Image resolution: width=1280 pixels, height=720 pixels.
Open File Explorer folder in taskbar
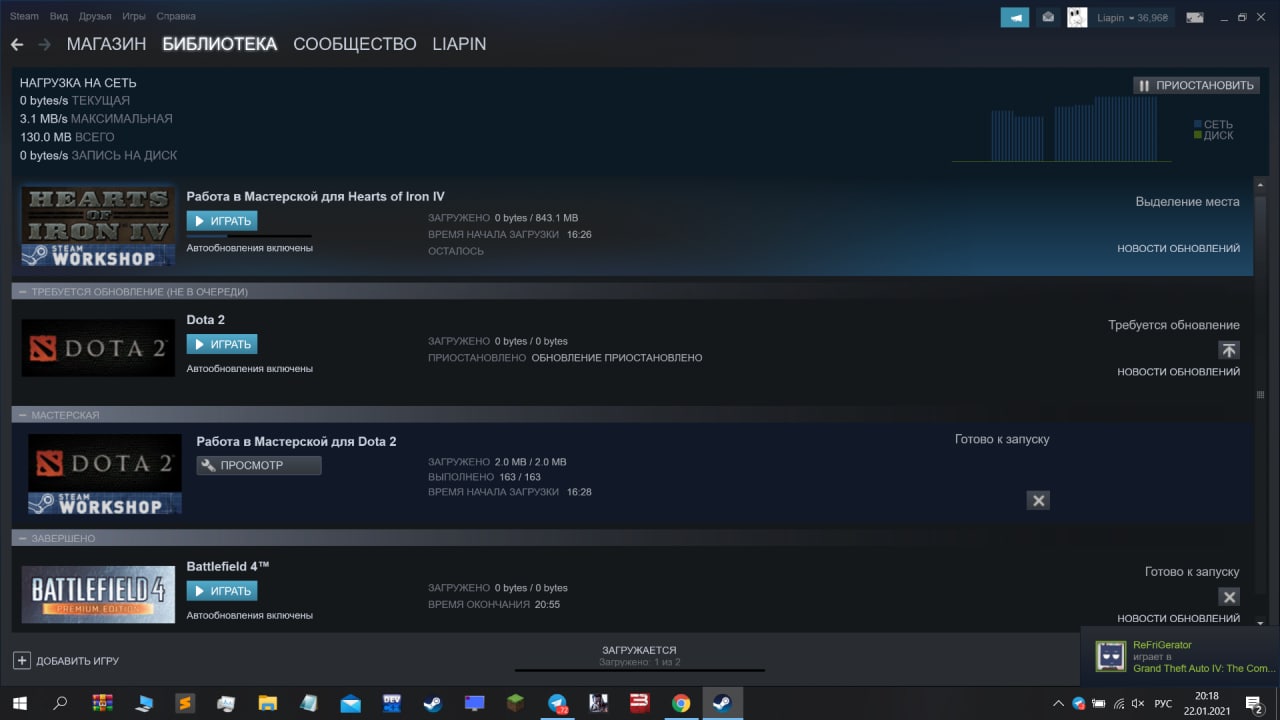[x=267, y=703]
